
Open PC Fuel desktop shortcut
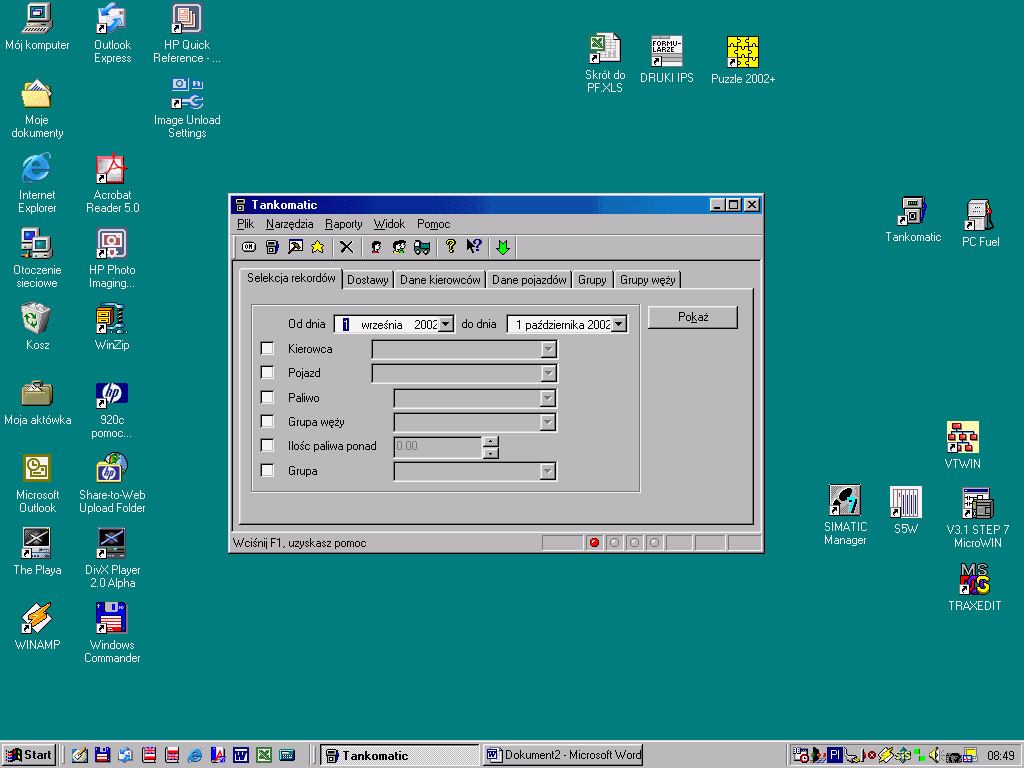[980, 216]
